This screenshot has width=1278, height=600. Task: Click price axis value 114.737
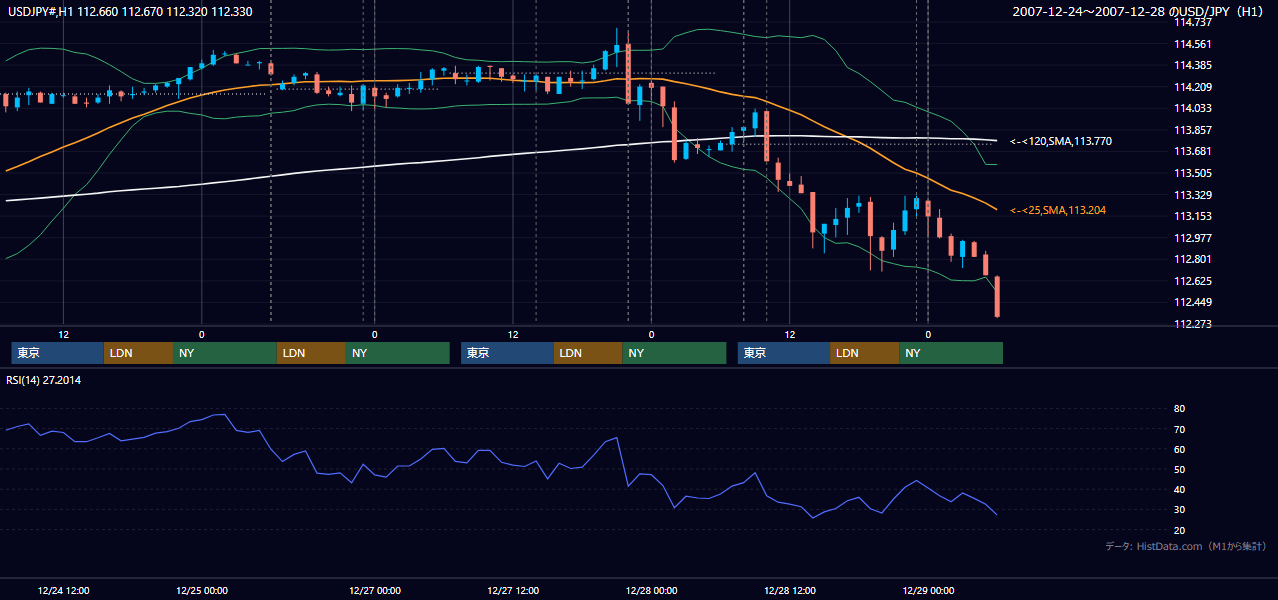tap(1193, 22)
